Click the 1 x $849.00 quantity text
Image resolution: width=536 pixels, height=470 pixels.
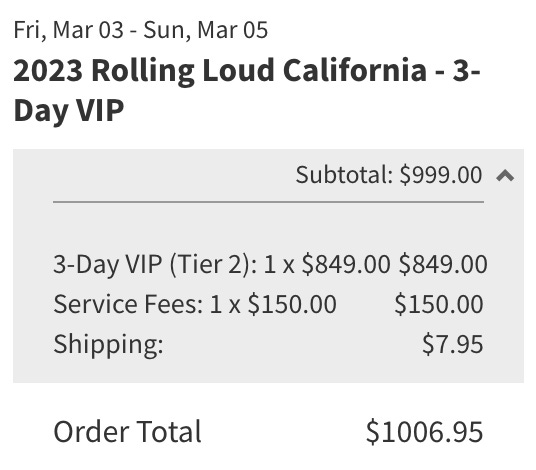pos(326,264)
